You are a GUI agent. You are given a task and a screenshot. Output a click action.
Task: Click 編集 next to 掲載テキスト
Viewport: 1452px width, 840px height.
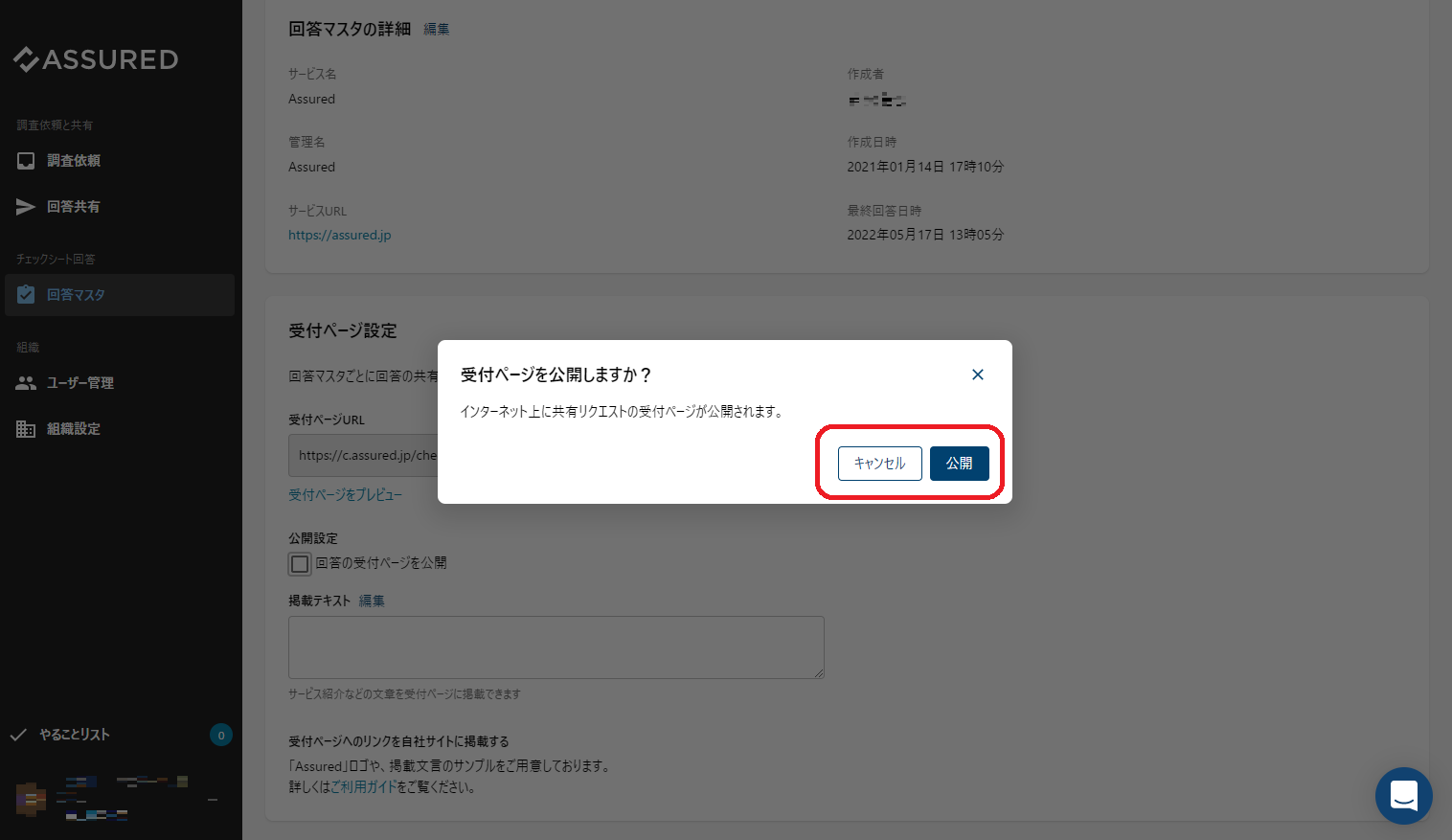tap(372, 602)
